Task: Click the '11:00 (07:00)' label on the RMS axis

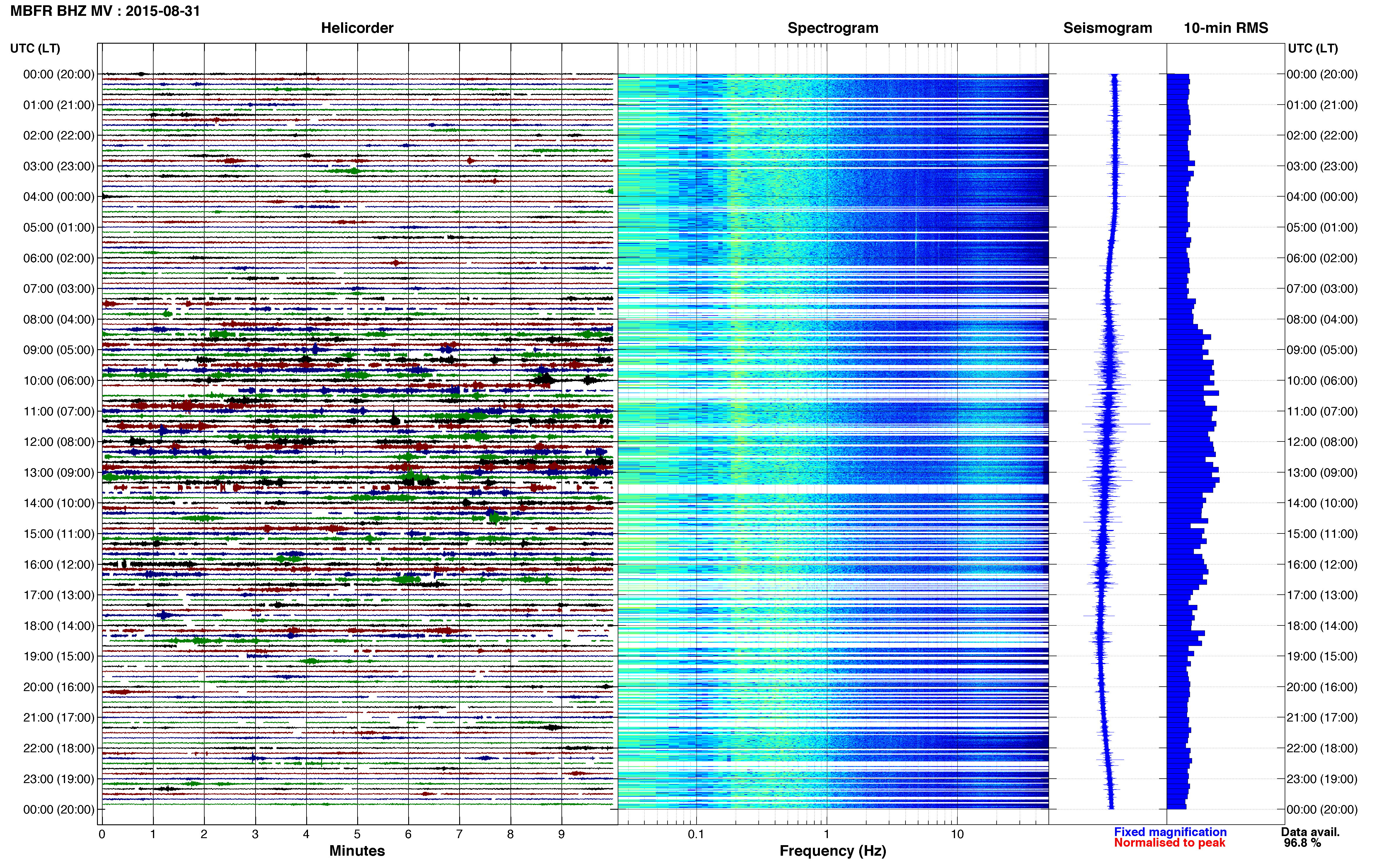Action: pos(1322,412)
